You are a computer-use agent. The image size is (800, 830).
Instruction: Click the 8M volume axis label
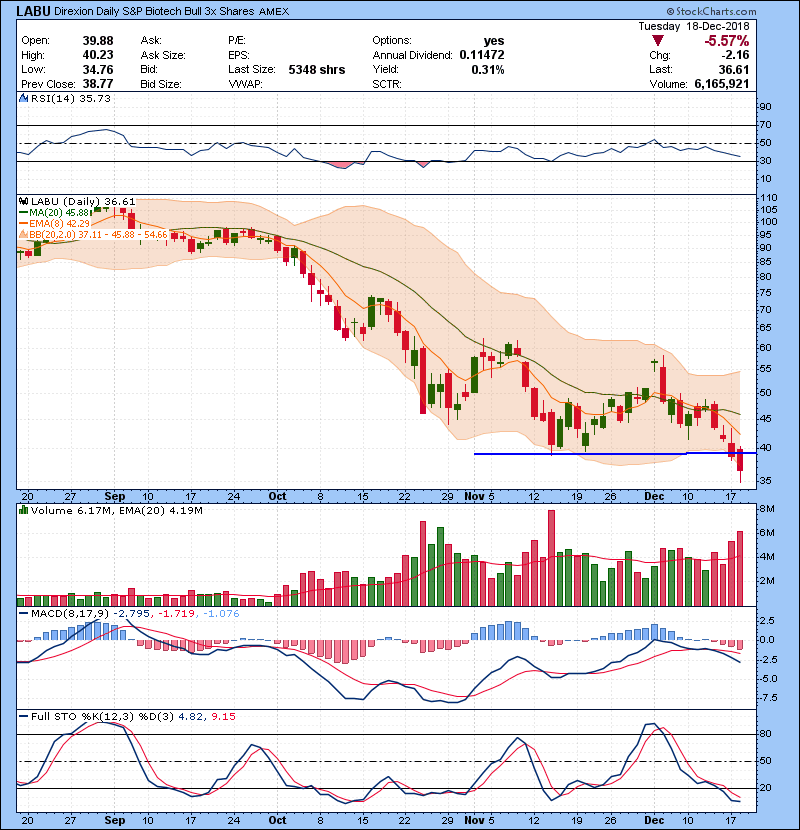coord(767,509)
